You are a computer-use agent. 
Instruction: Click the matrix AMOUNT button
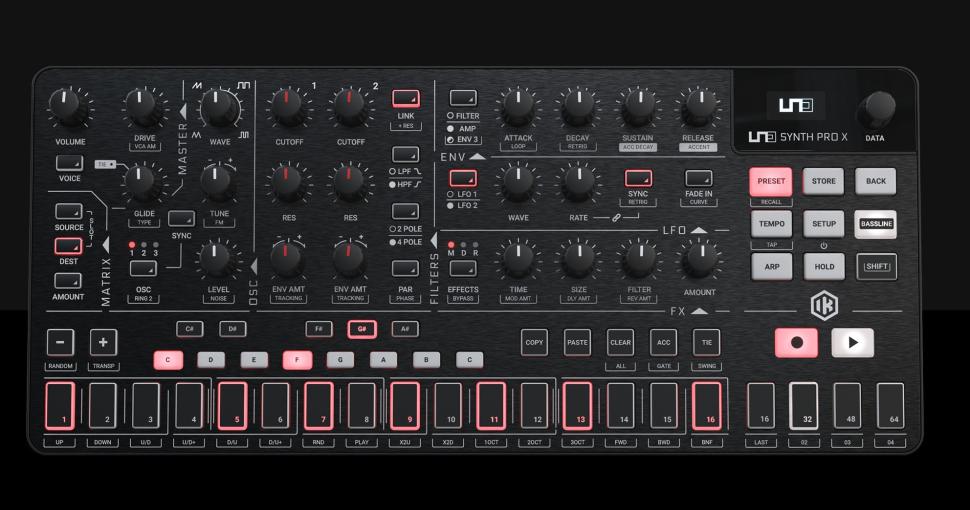69,281
